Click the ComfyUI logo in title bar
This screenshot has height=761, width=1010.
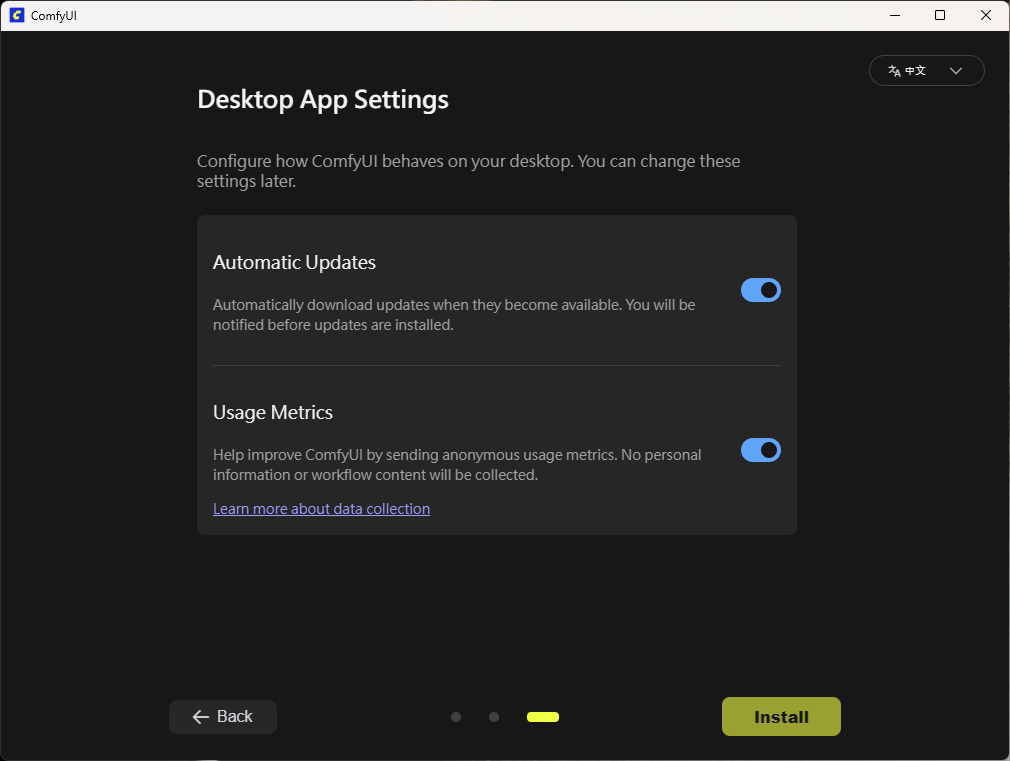(16, 15)
